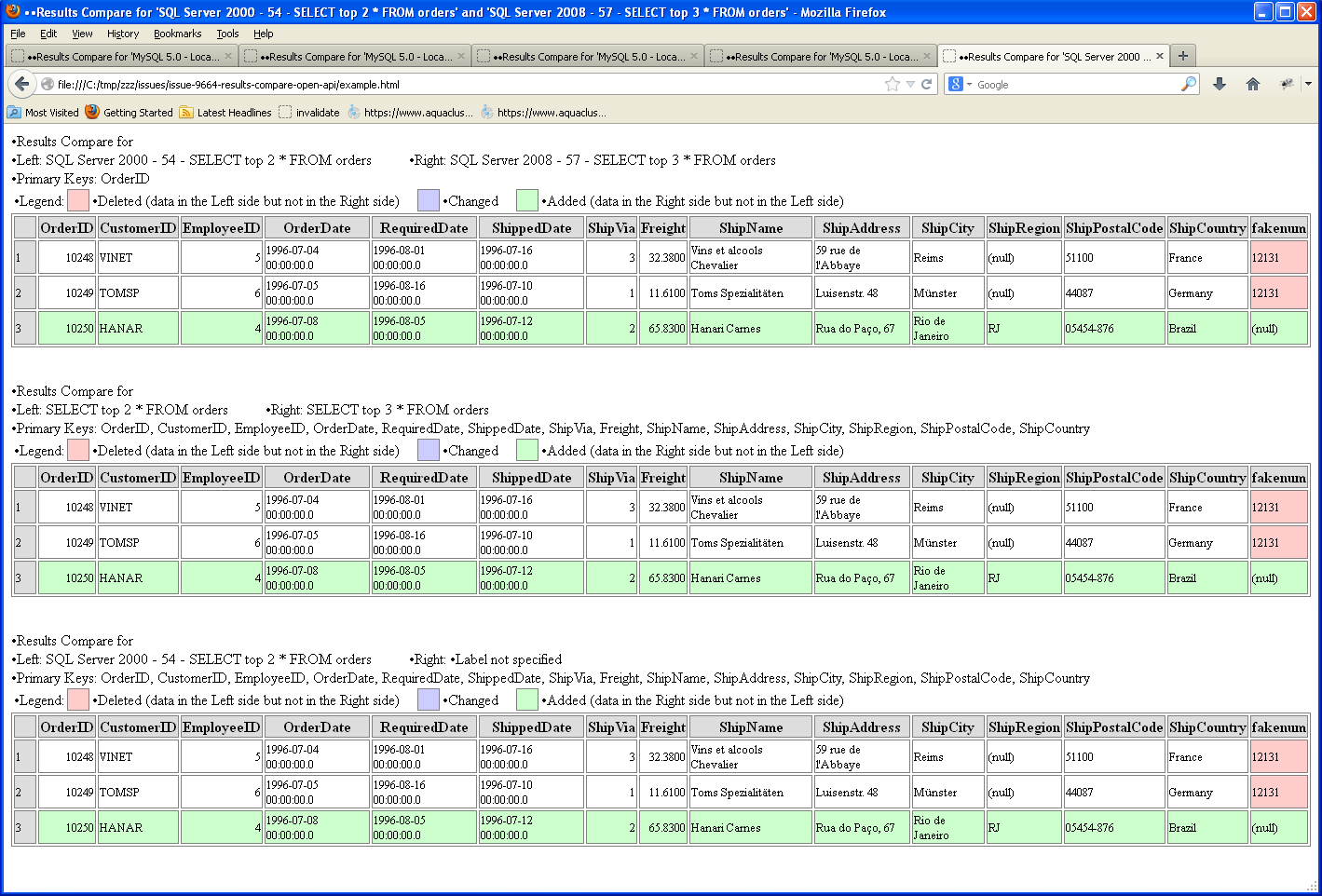Click the magnifier search button

1189,84
